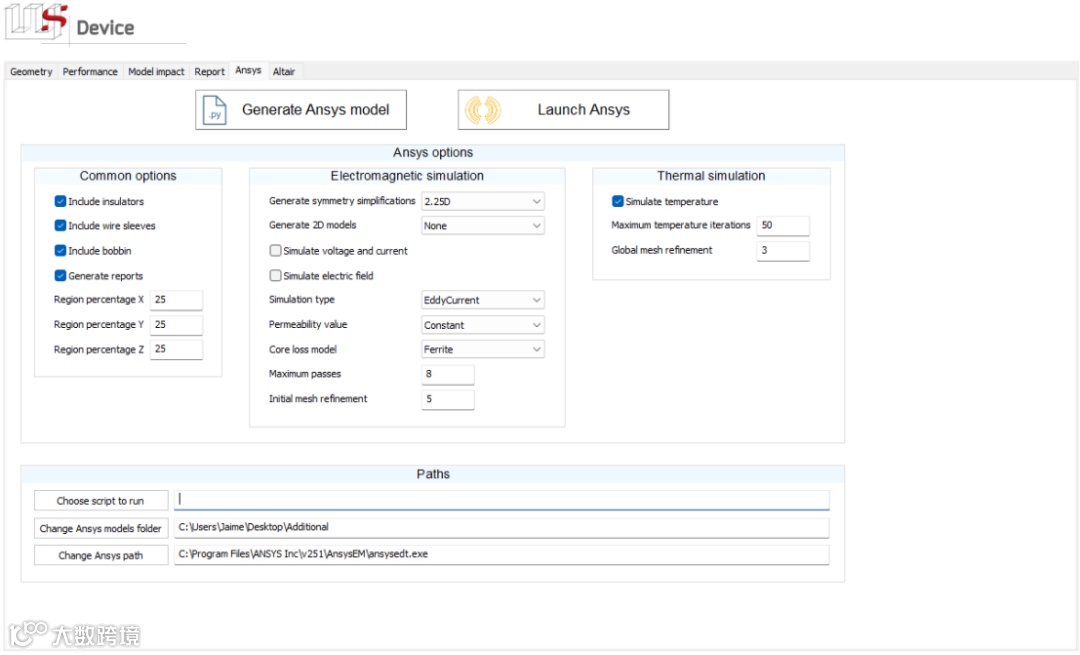This screenshot has width=1080, height=655.
Task: Enable Simulate electric field checkbox
Action: (x=276, y=275)
